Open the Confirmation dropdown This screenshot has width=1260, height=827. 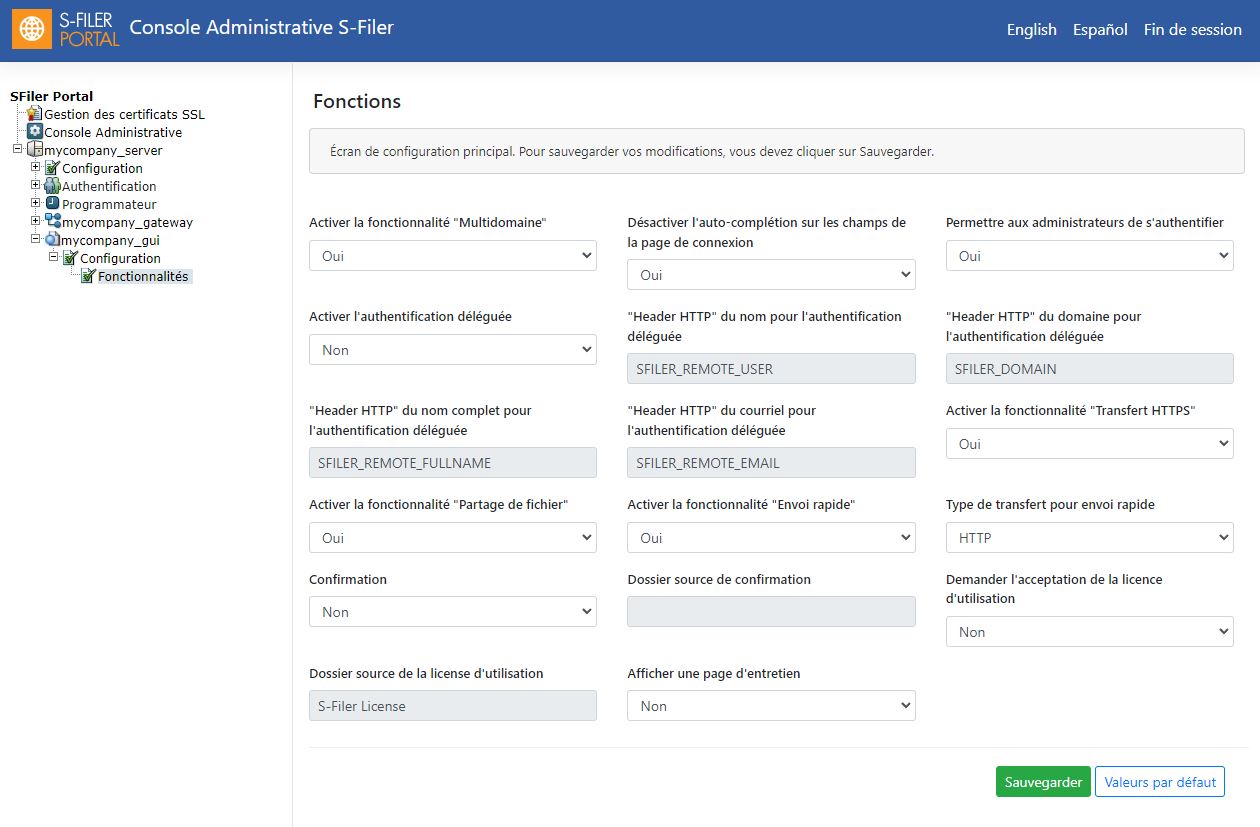[x=453, y=612]
